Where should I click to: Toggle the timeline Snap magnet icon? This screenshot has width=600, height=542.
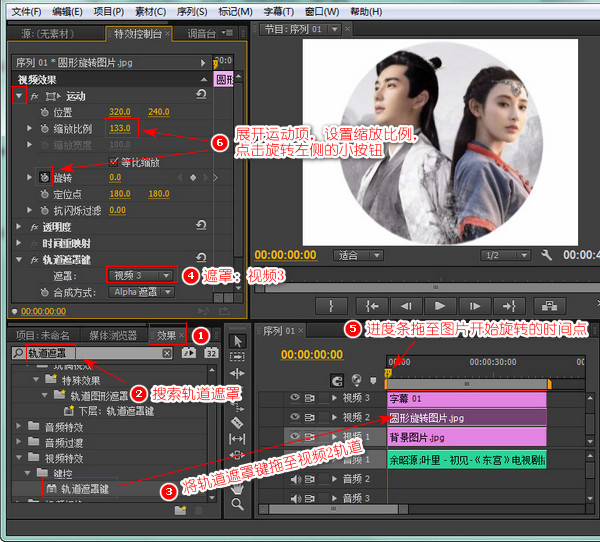[x=337, y=380]
